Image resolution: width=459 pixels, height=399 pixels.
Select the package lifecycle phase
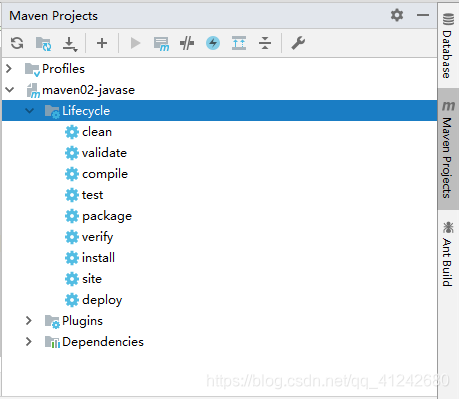pyautogui.click(x=107, y=216)
